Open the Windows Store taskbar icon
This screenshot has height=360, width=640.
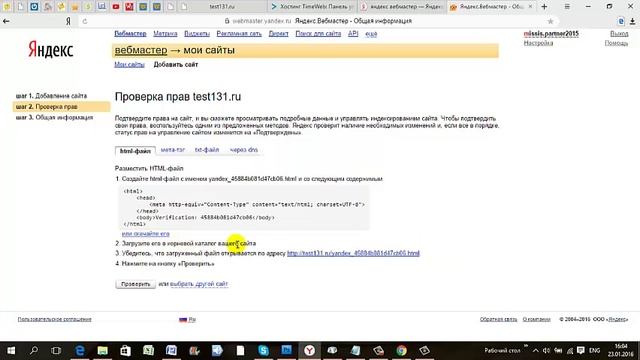click(x=125, y=350)
